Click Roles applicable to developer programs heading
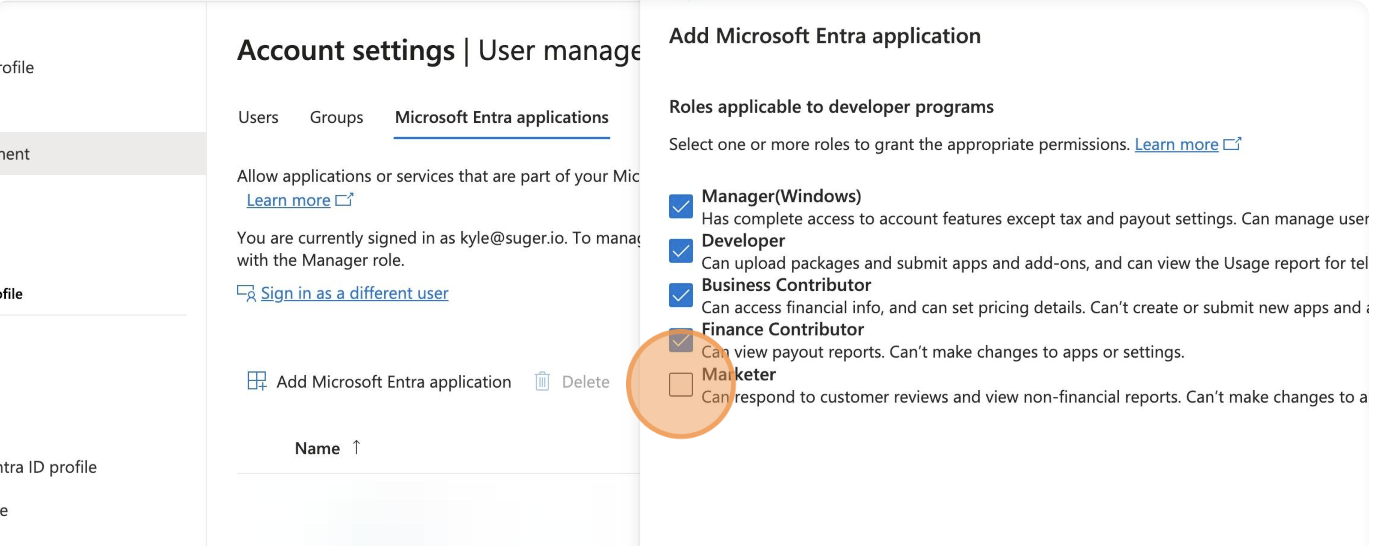The width and height of the screenshot is (1374, 546). [831, 106]
